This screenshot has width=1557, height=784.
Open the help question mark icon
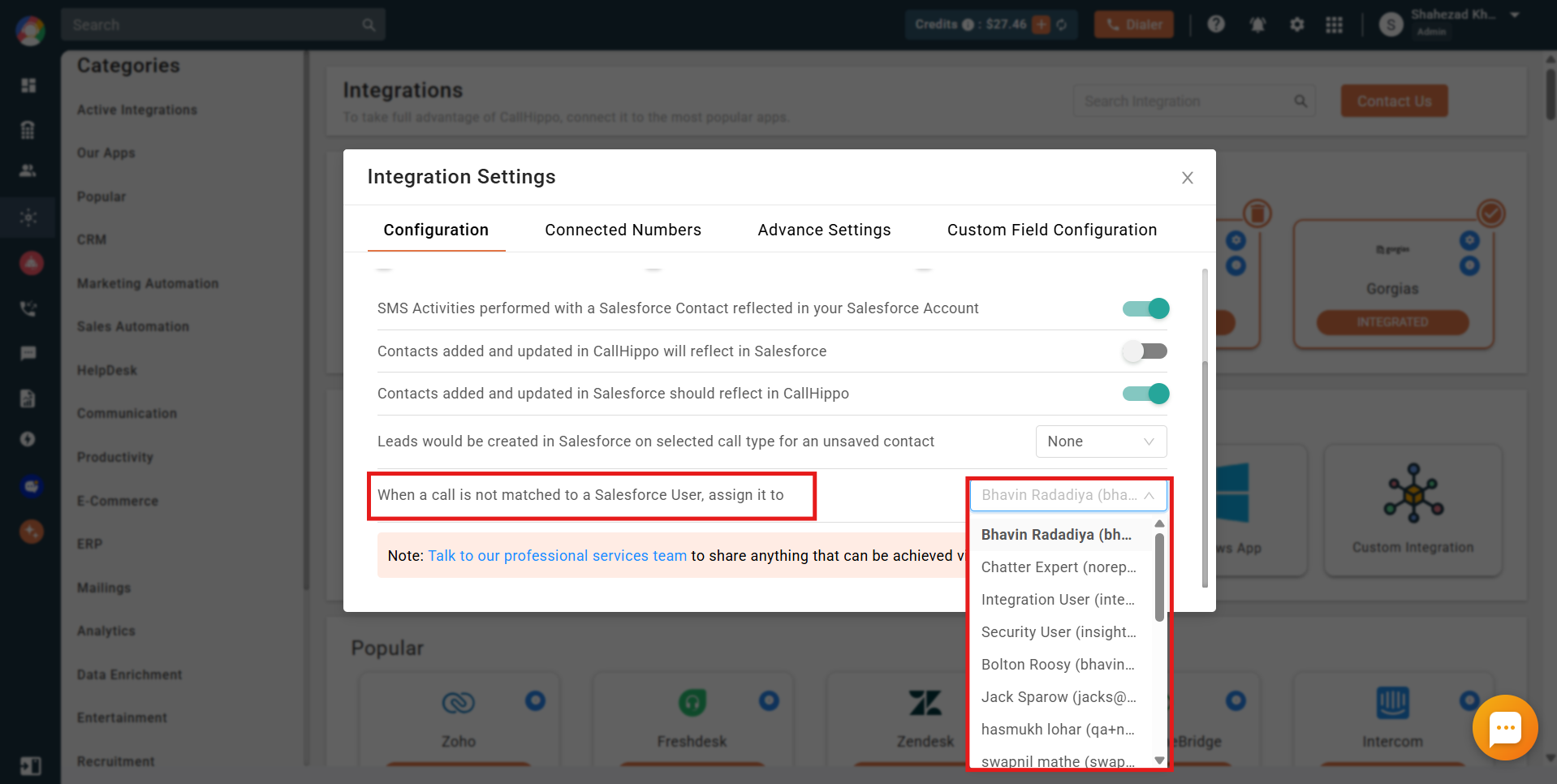(x=1215, y=24)
